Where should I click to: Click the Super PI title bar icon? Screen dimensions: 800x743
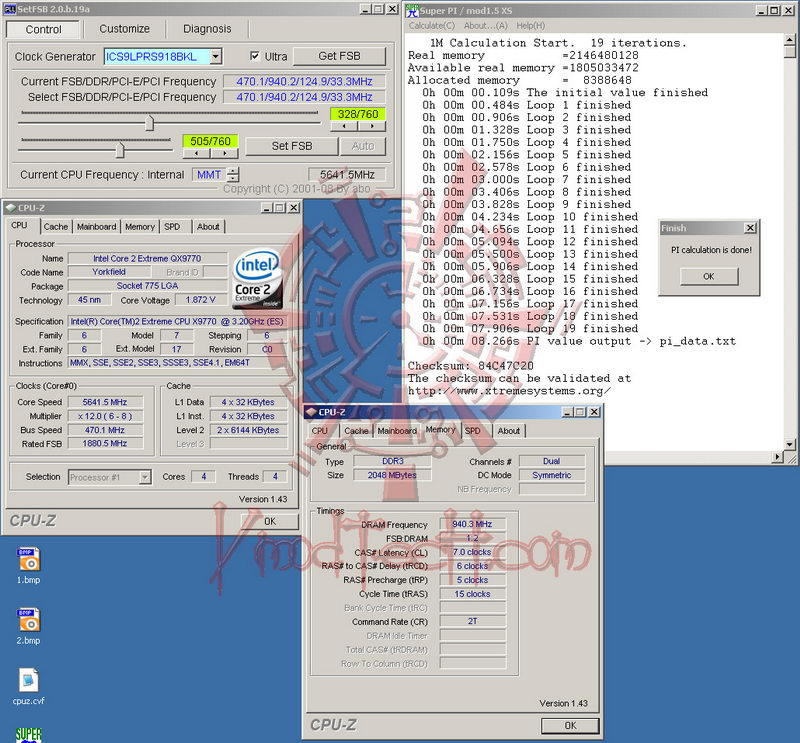pos(412,10)
